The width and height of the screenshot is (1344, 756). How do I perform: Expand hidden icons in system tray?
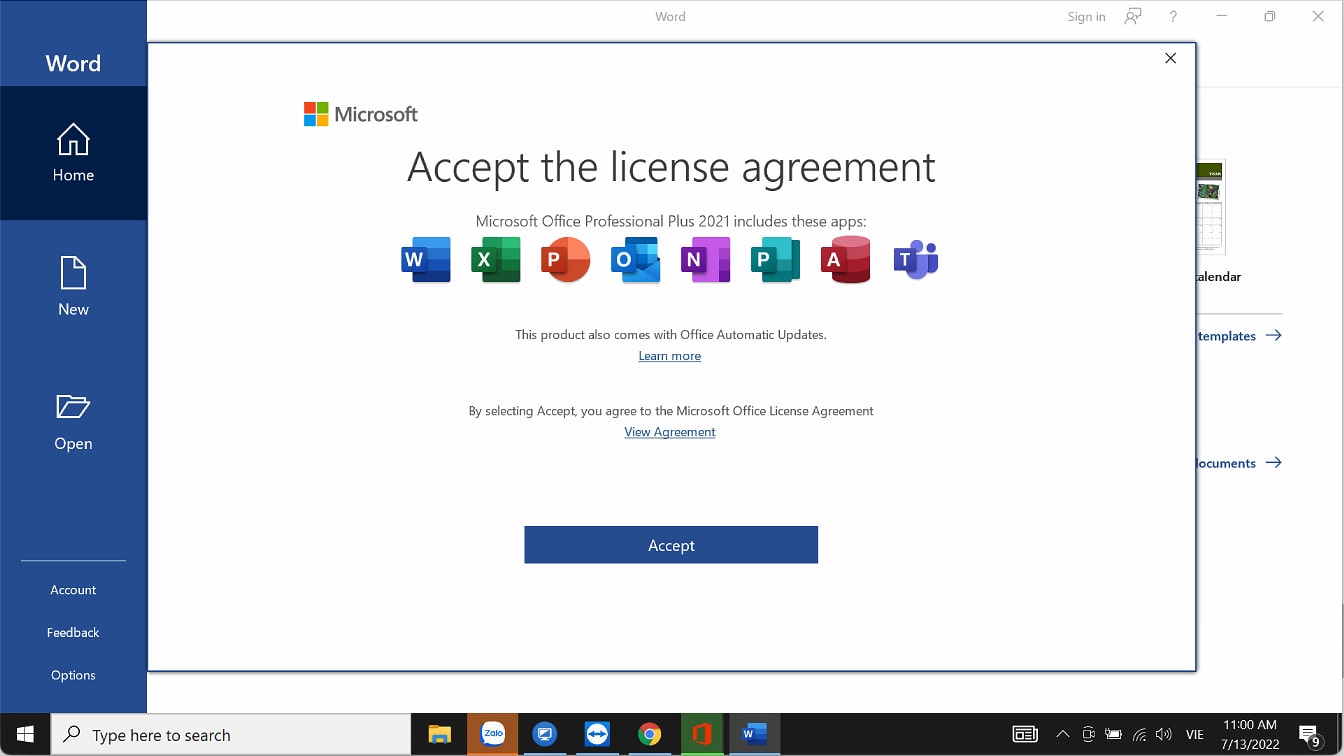1062,734
